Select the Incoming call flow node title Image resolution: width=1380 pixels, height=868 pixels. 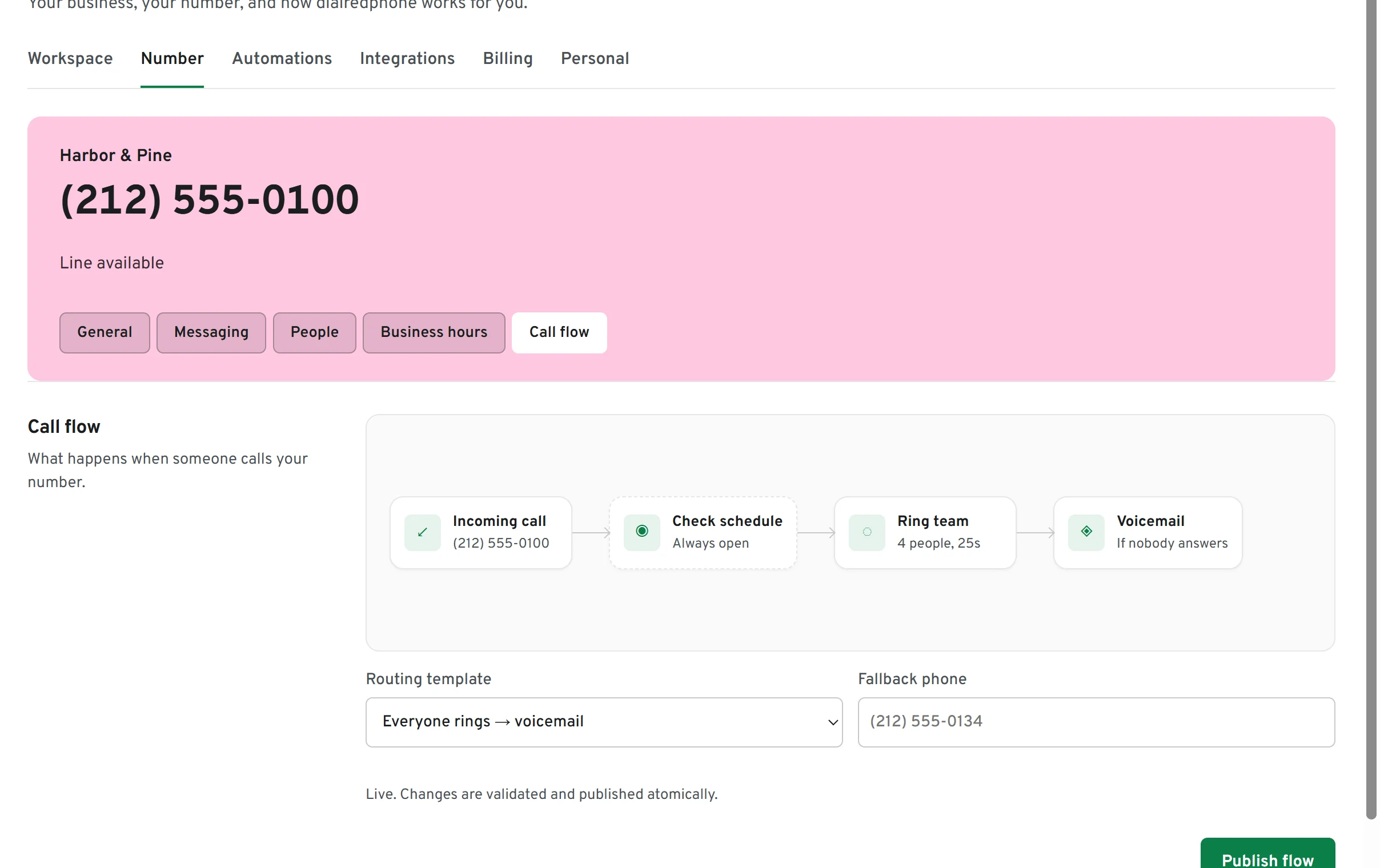pos(500,522)
